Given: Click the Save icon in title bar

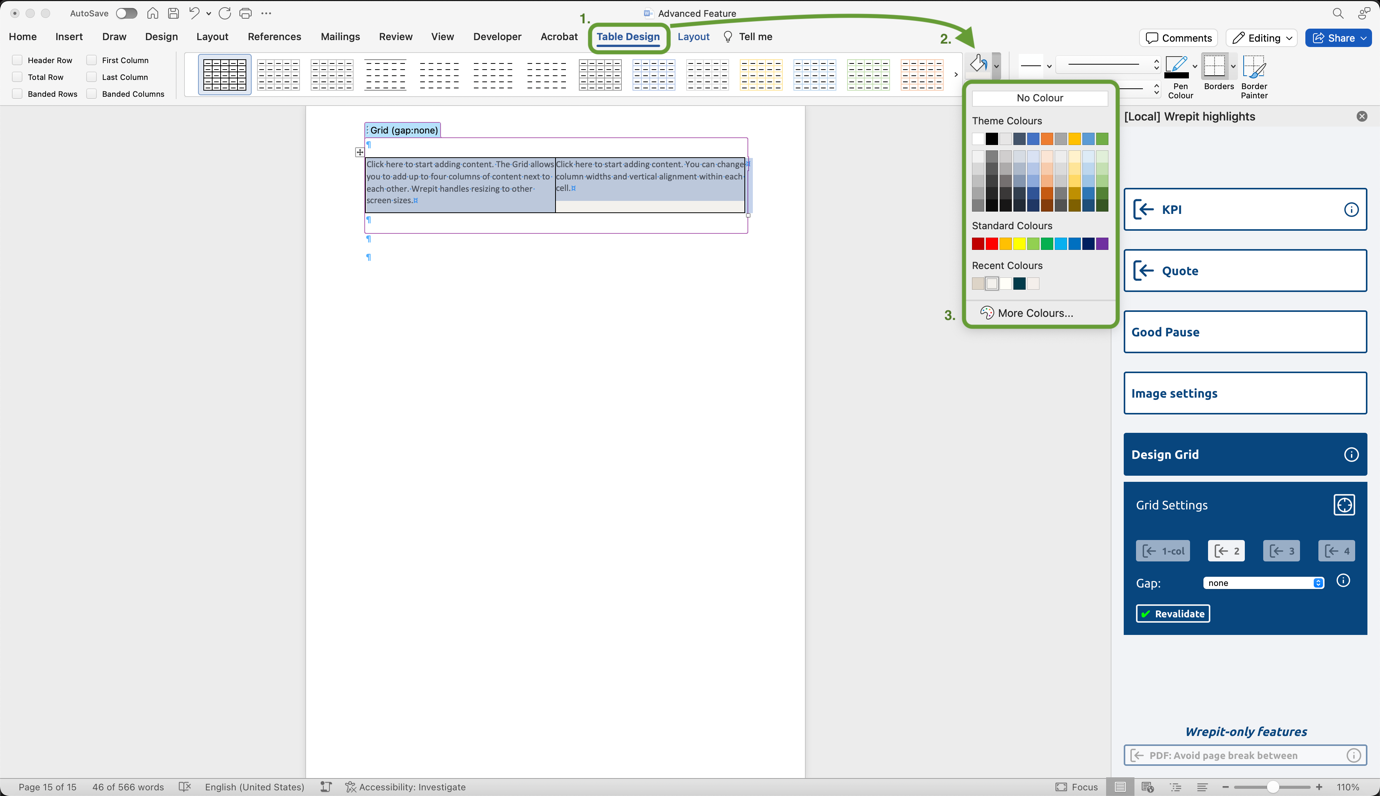Looking at the screenshot, I should [x=173, y=14].
